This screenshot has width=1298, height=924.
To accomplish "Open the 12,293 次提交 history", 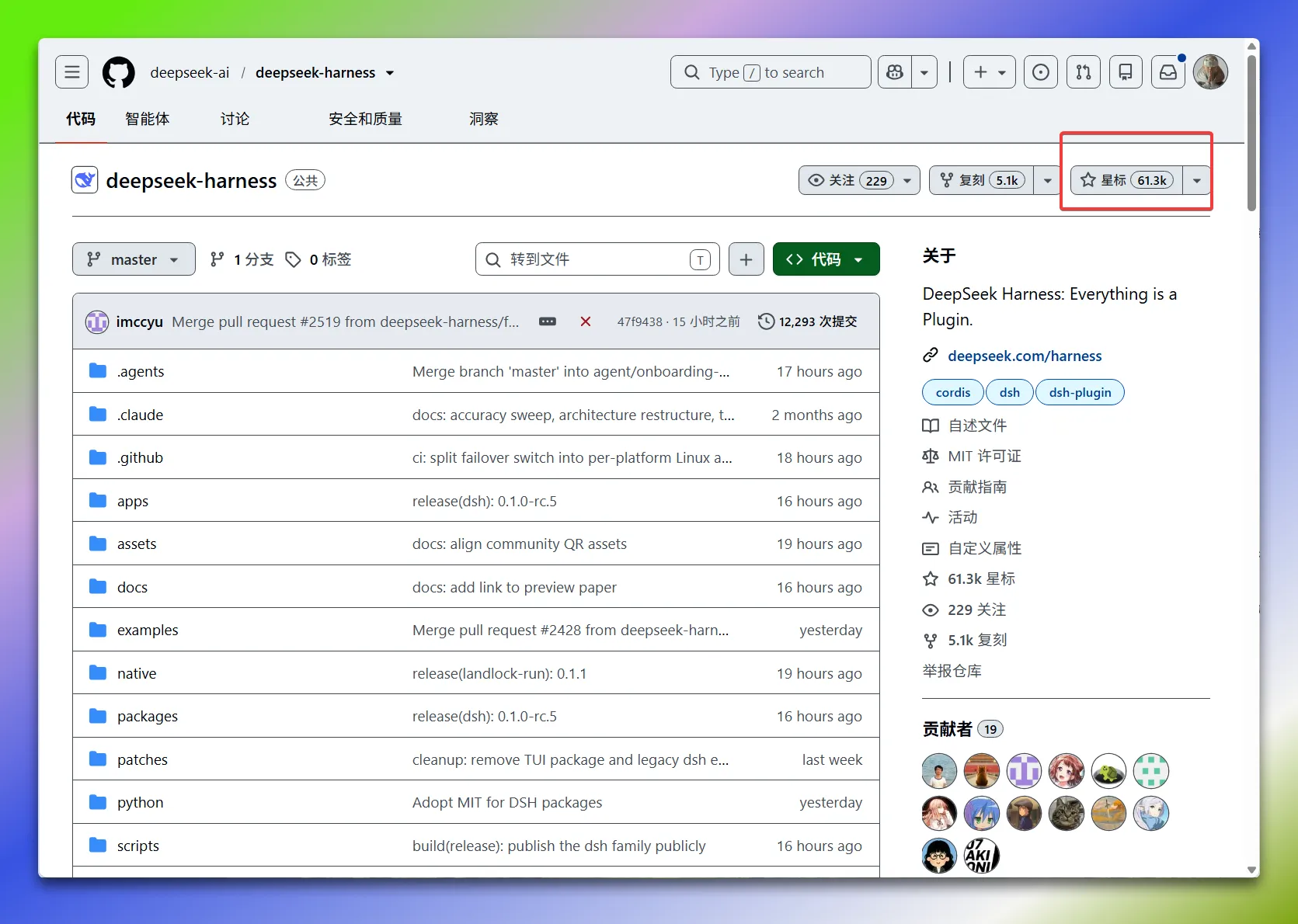I will pos(808,321).
